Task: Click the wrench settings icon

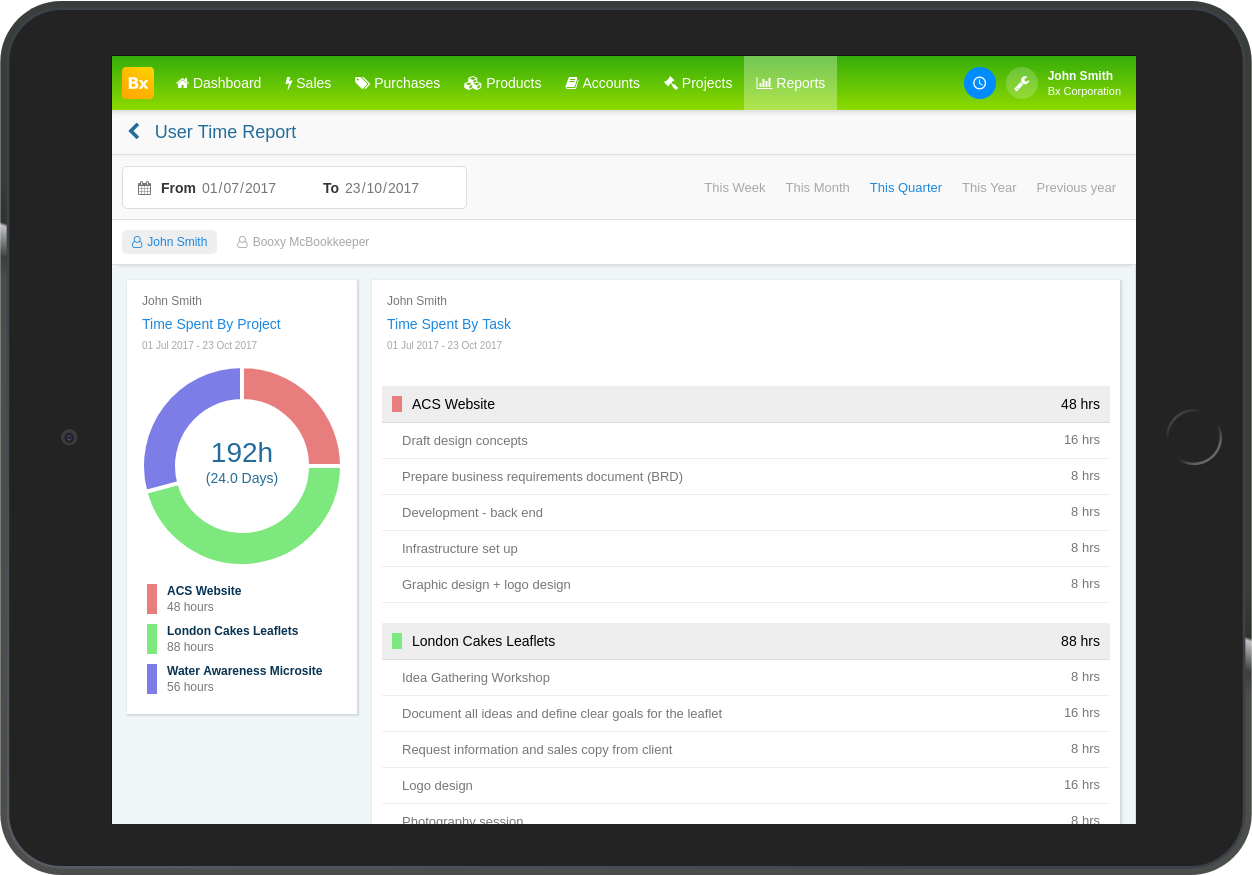Action: pyautogui.click(x=1022, y=83)
